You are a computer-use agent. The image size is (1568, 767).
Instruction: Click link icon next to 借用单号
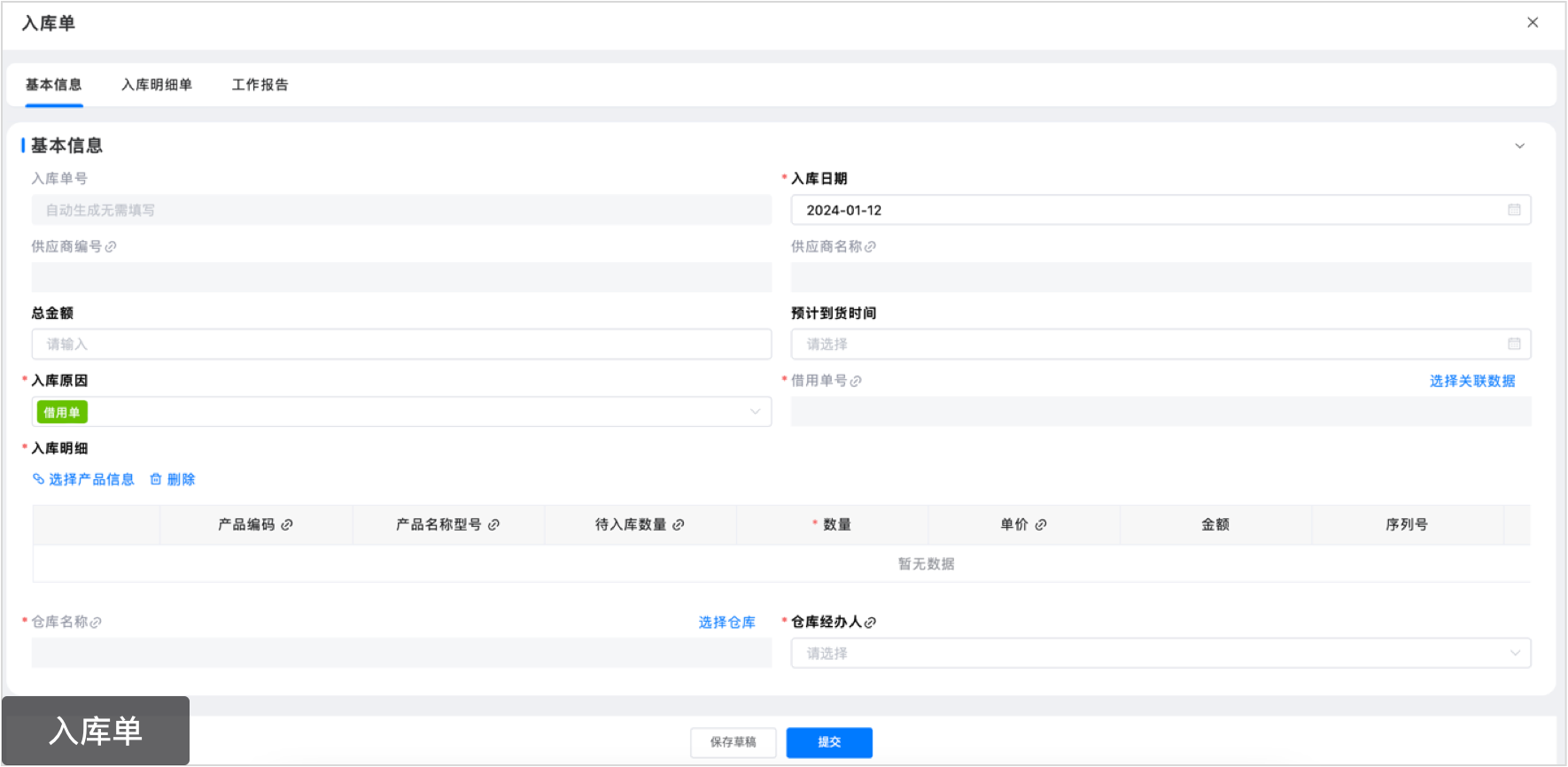pyautogui.click(x=856, y=381)
